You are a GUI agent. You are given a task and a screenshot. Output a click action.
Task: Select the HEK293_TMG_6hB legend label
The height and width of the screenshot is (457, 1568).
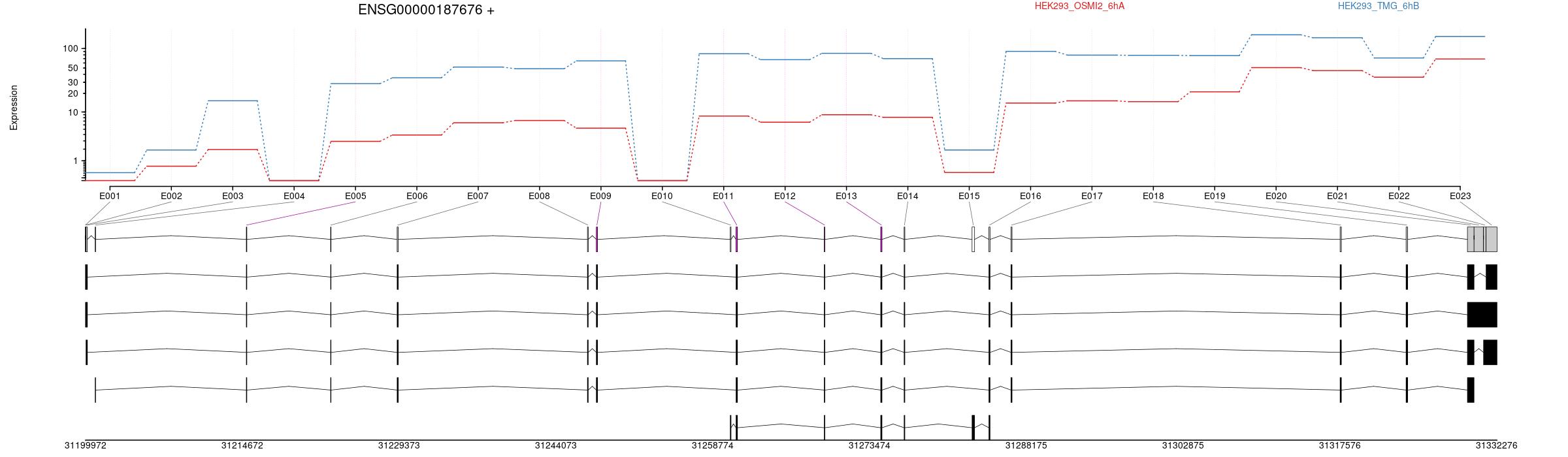[x=1379, y=6]
